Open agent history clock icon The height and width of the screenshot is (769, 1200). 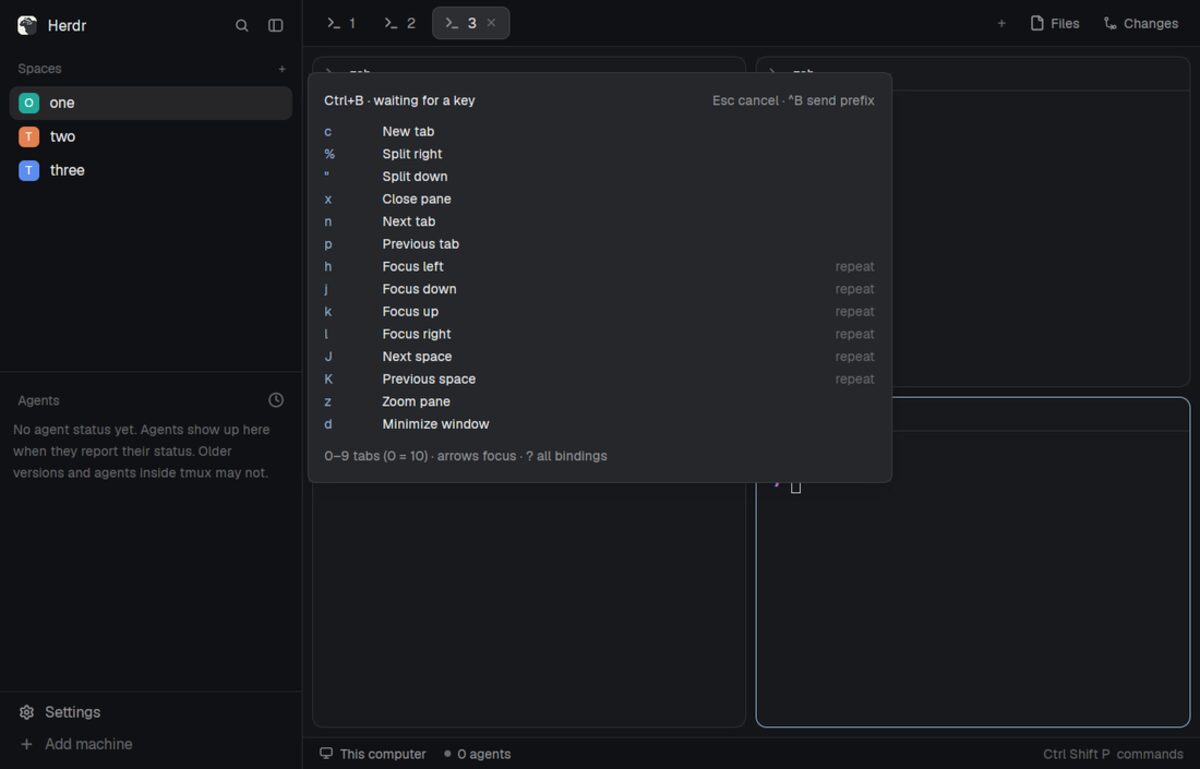coord(276,400)
